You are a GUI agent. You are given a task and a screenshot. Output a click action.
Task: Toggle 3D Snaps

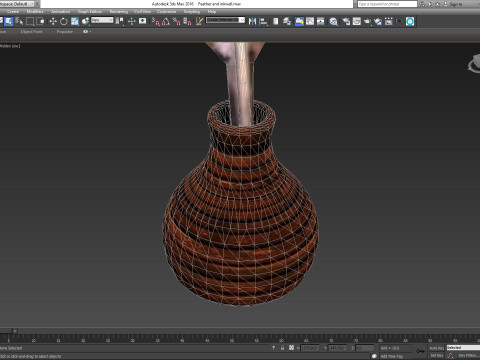[156, 21]
